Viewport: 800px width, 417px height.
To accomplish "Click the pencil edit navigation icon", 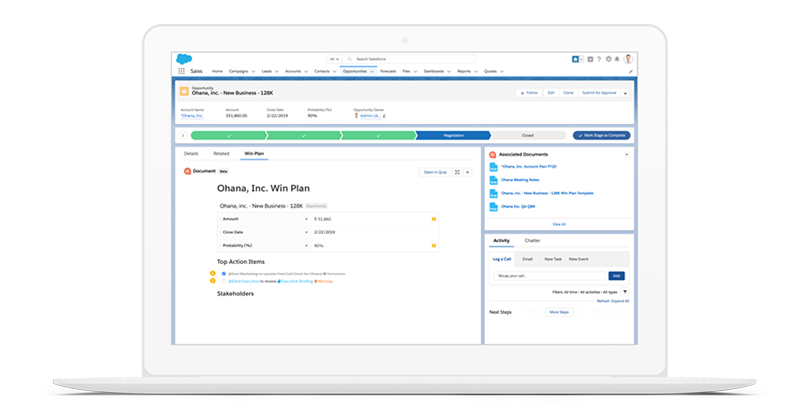I will click(631, 71).
